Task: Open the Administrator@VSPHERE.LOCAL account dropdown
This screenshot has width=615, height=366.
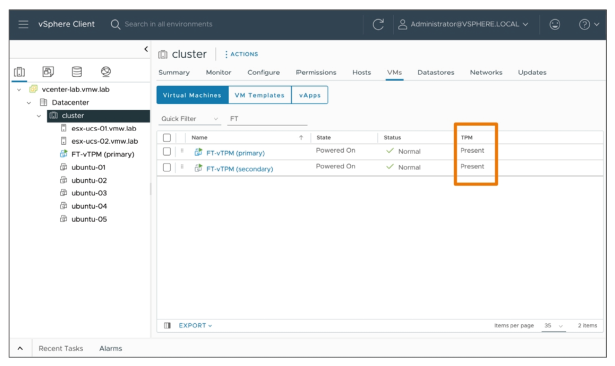Action: [469, 24]
